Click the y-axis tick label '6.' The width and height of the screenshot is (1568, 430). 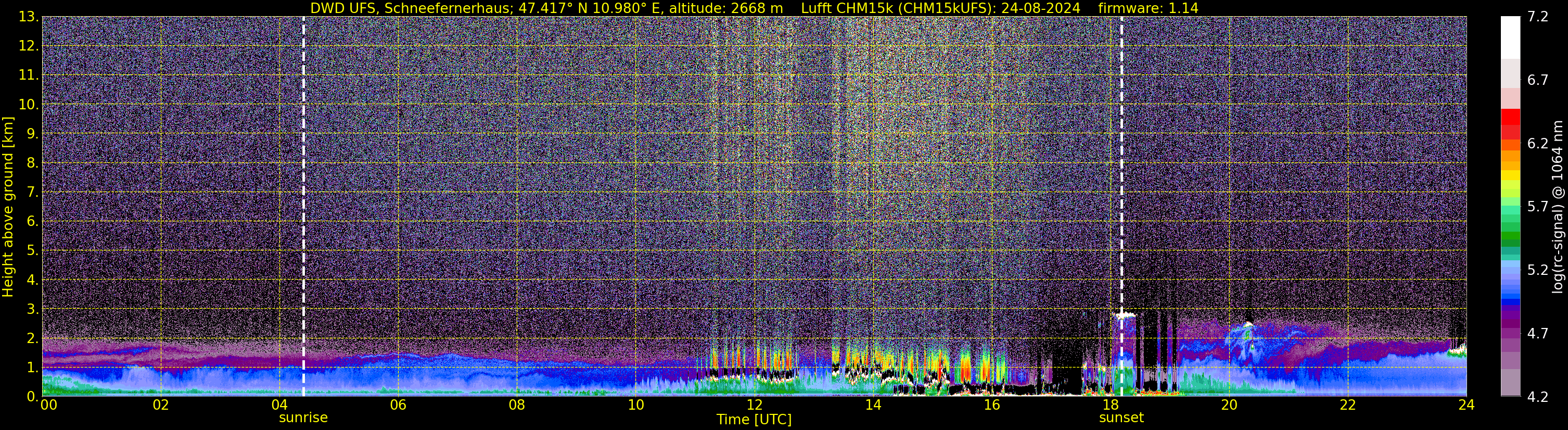[x=32, y=222]
